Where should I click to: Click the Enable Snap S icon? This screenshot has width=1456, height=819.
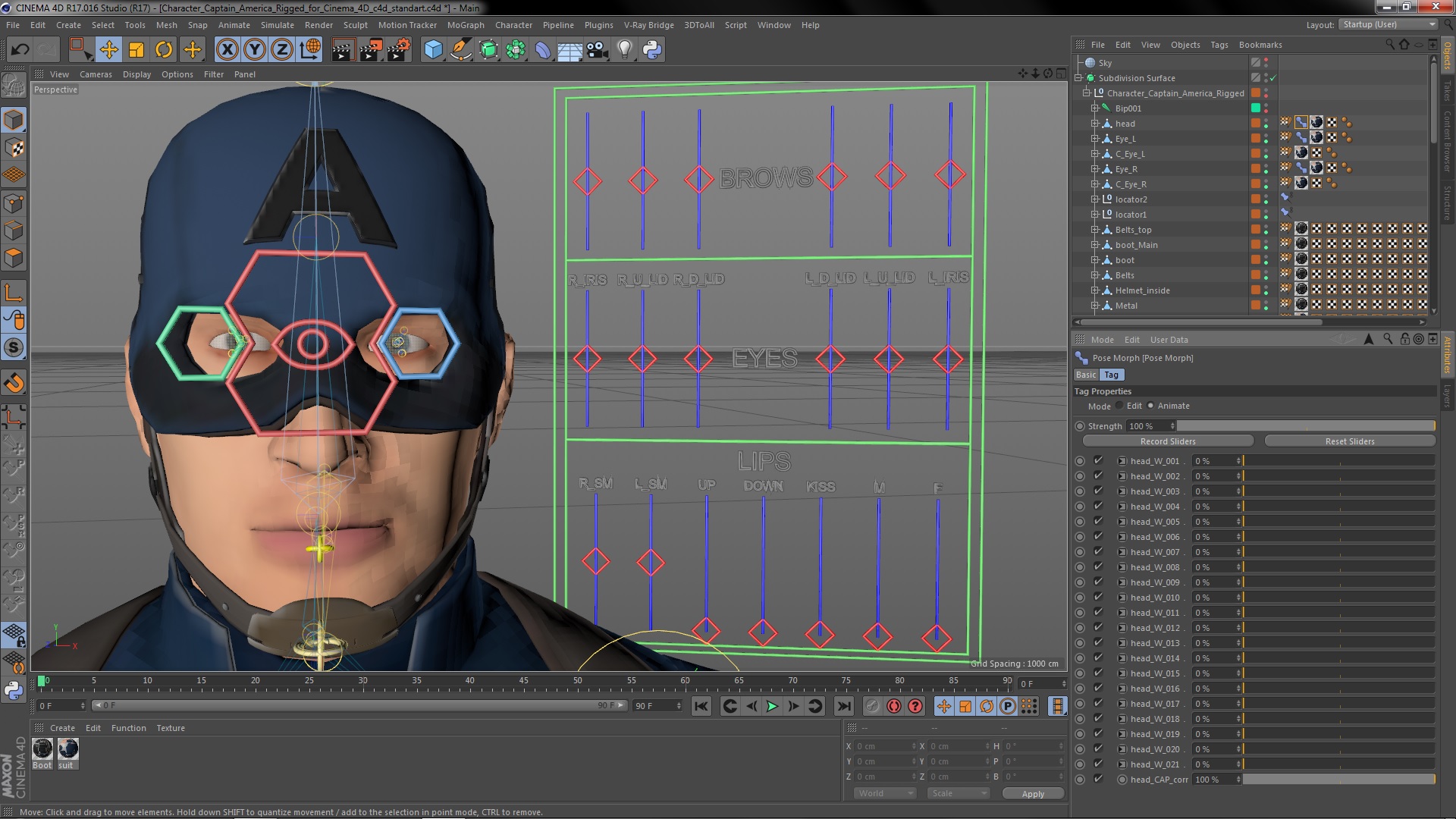(x=14, y=348)
